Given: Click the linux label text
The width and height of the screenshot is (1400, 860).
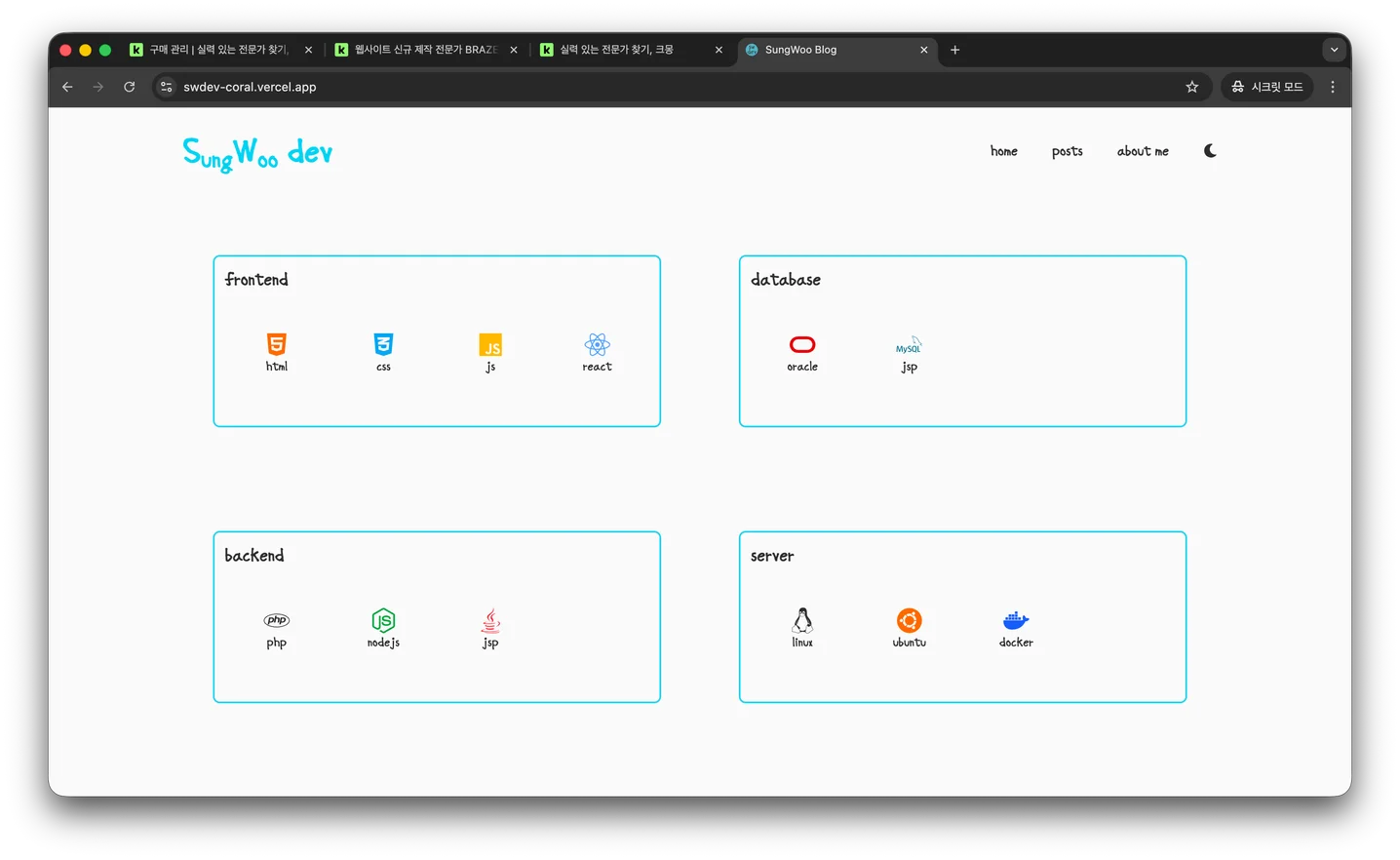Looking at the screenshot, I should [802, 643].
